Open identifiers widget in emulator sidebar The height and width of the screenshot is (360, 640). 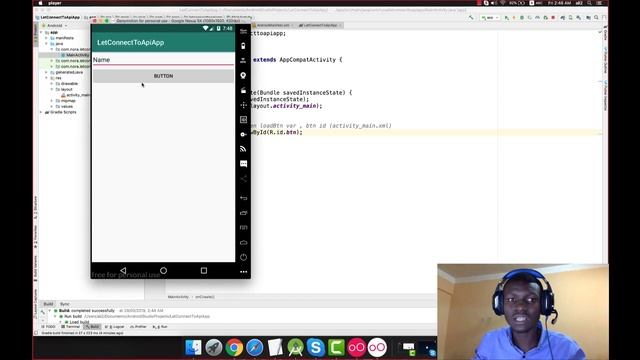243,120
